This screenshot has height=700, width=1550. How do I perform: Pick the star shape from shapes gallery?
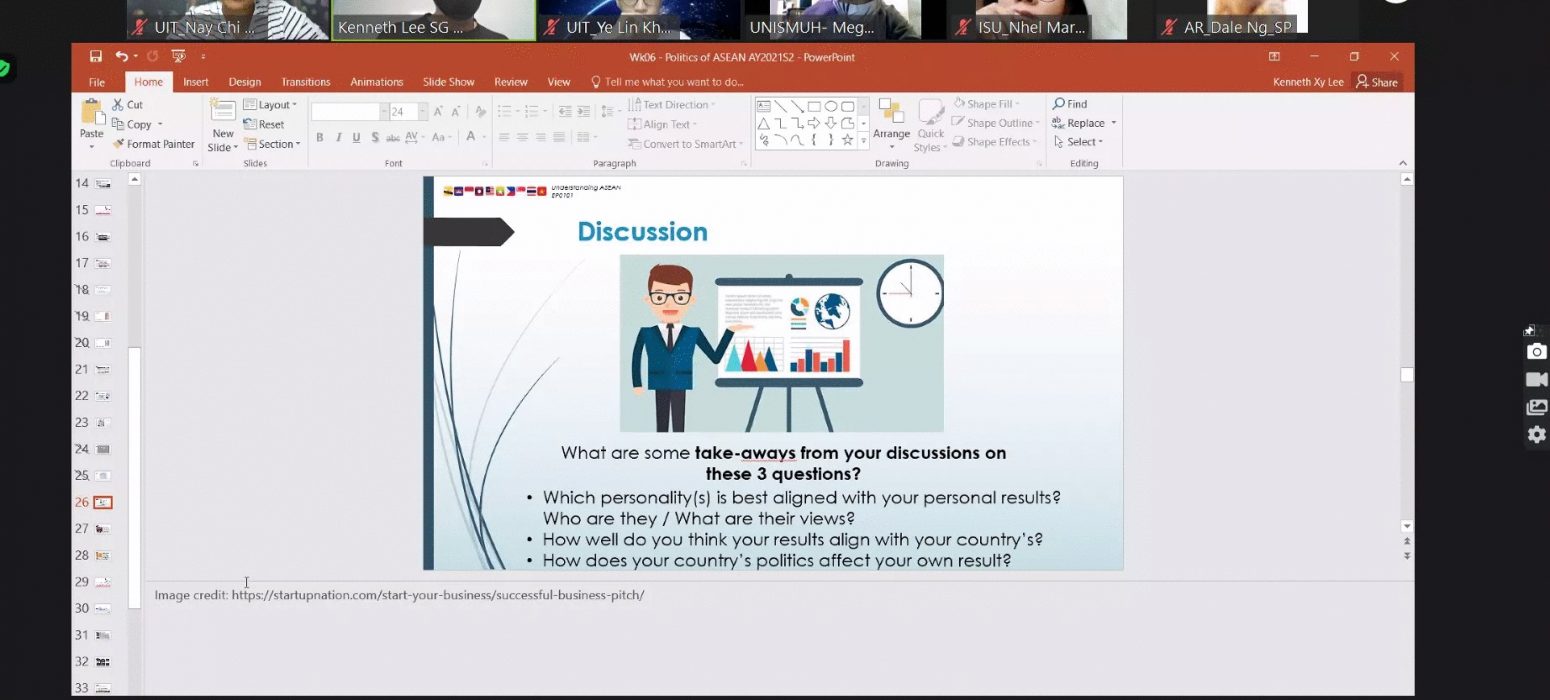point(847,140)
